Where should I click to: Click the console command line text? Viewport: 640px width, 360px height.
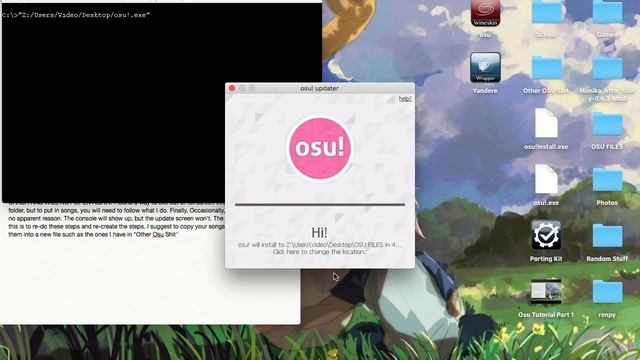[76, 15]
